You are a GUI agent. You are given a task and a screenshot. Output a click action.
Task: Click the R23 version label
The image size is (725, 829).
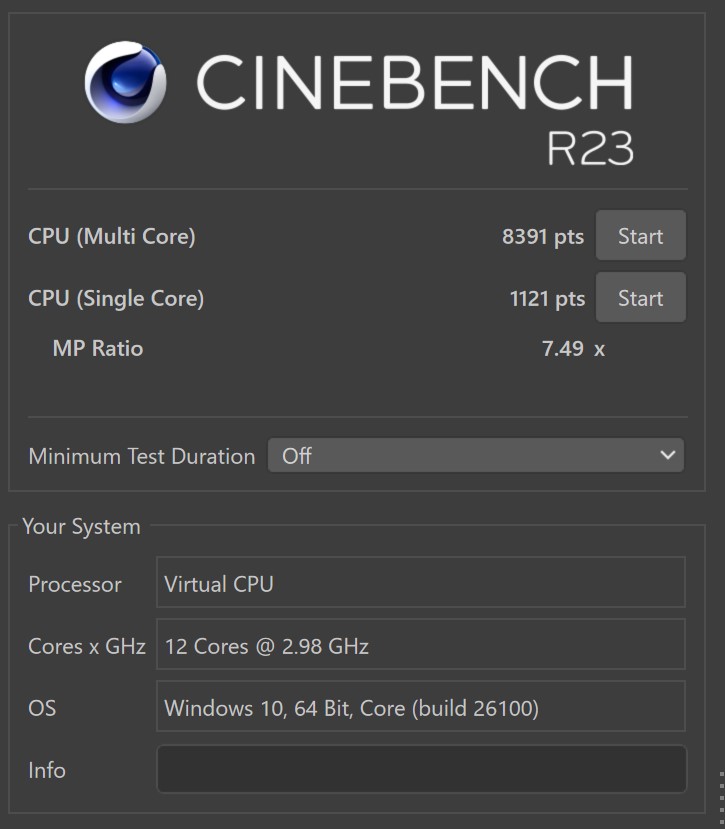click(x=590, y=149)
